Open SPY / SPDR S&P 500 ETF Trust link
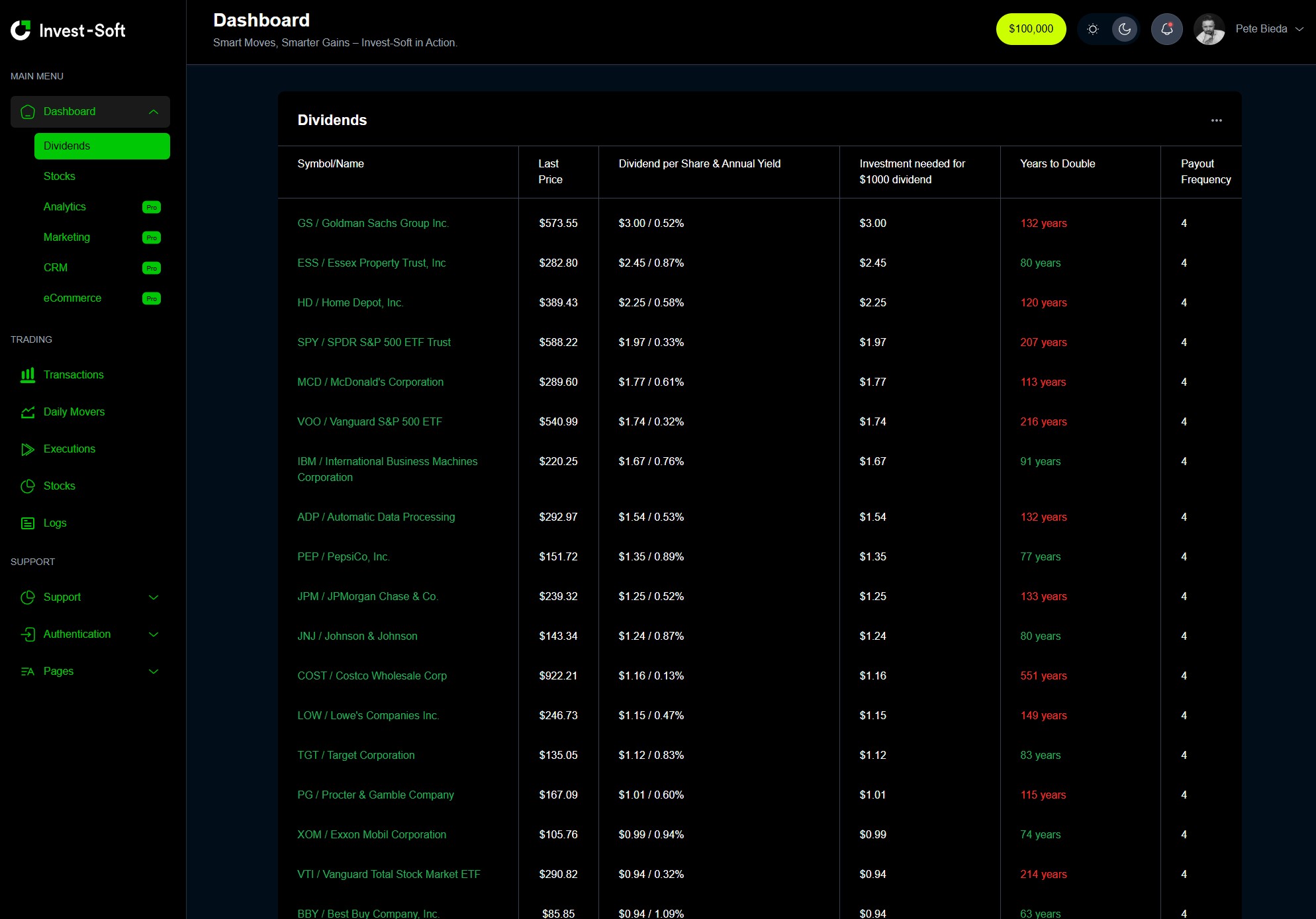Image resolution: width=1316 pixels, height=919 pixels. pyautogui.click(x=374, y=343)
